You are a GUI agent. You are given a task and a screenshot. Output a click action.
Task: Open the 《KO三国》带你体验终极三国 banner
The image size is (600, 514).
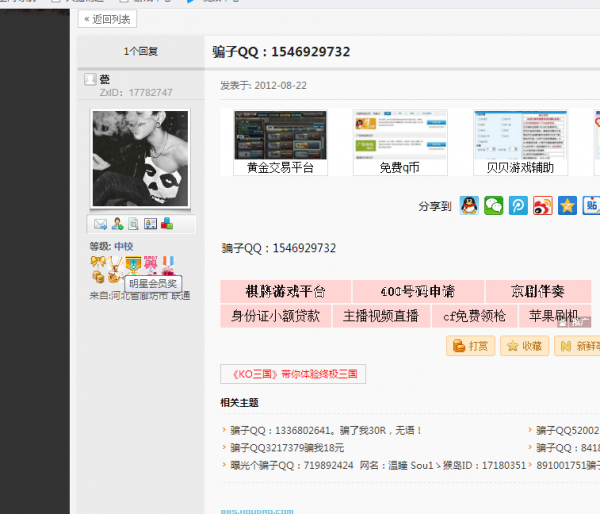point(293,374)
